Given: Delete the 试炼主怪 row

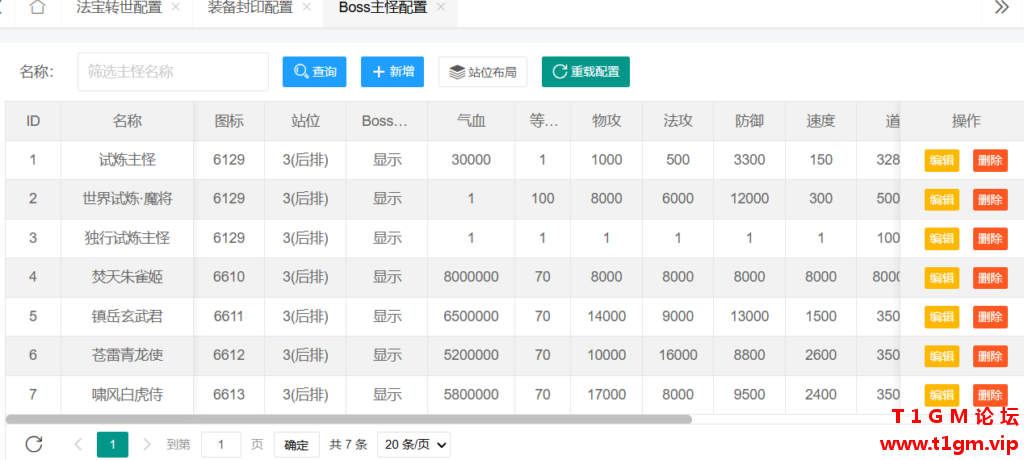Looking at the screenshot, I should pos(990,161).
